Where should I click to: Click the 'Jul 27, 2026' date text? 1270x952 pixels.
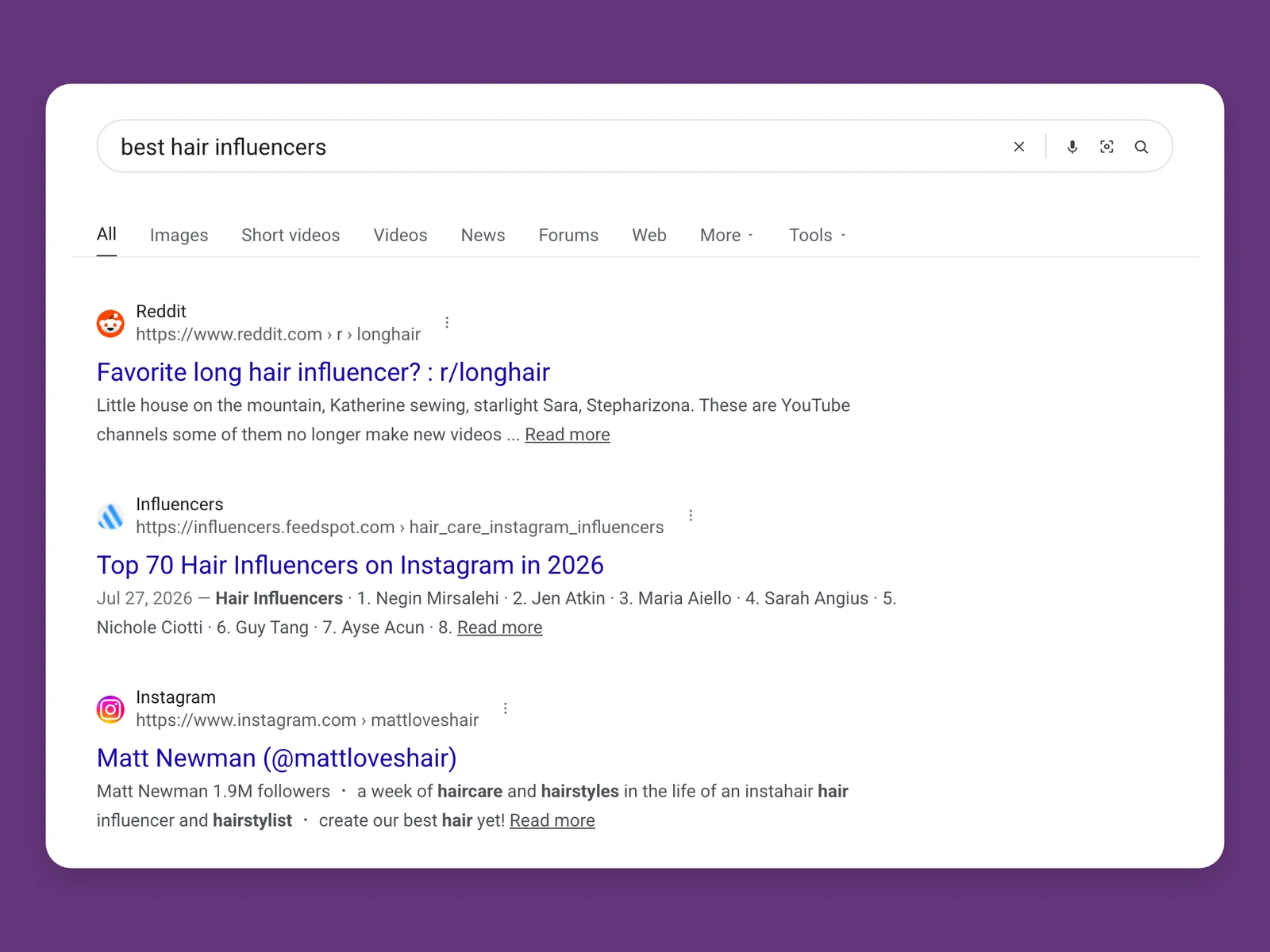pos(144,598)
